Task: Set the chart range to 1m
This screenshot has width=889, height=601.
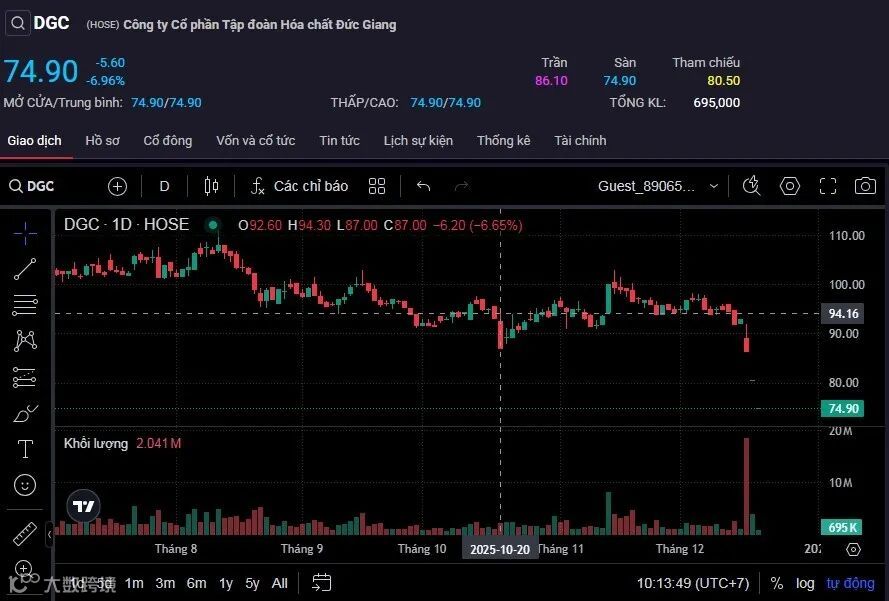Action: pos(134,583)
